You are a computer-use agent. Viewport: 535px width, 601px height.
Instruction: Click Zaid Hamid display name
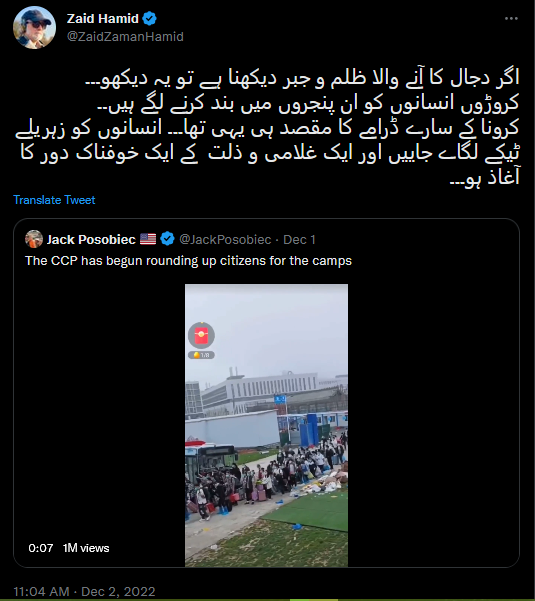103,18
